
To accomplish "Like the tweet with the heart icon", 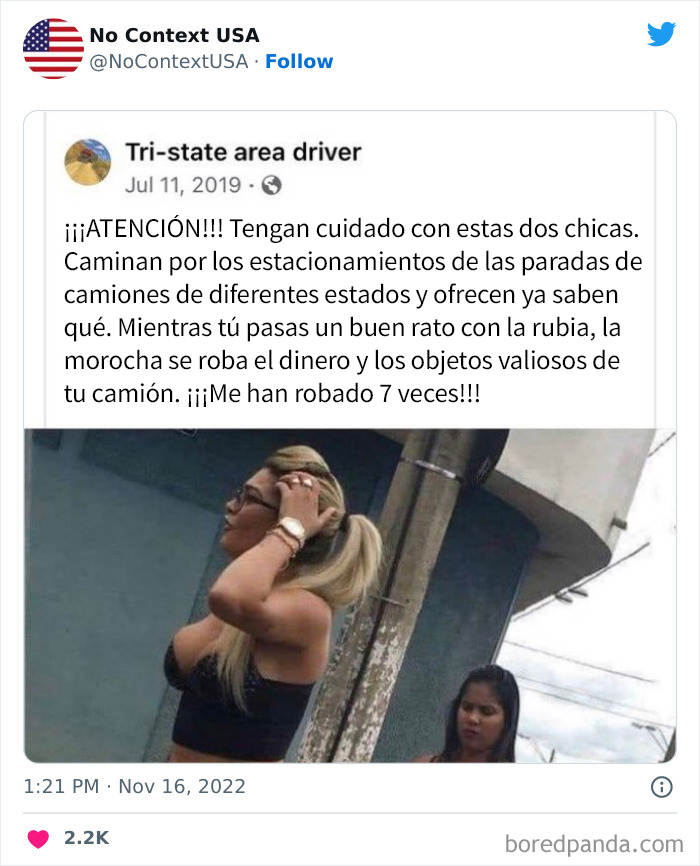I will tap(38, 838).
